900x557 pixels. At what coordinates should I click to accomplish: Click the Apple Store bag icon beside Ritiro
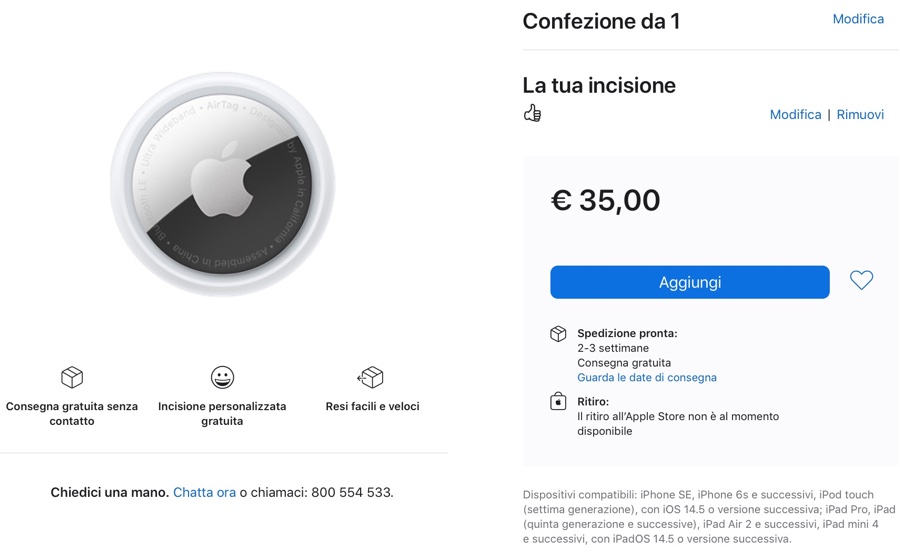559,402
